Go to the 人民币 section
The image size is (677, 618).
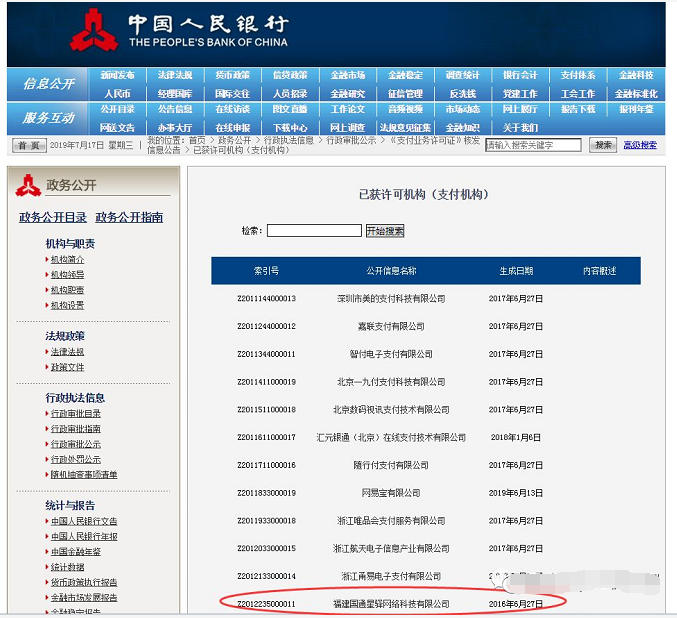(x=117, y=94)
